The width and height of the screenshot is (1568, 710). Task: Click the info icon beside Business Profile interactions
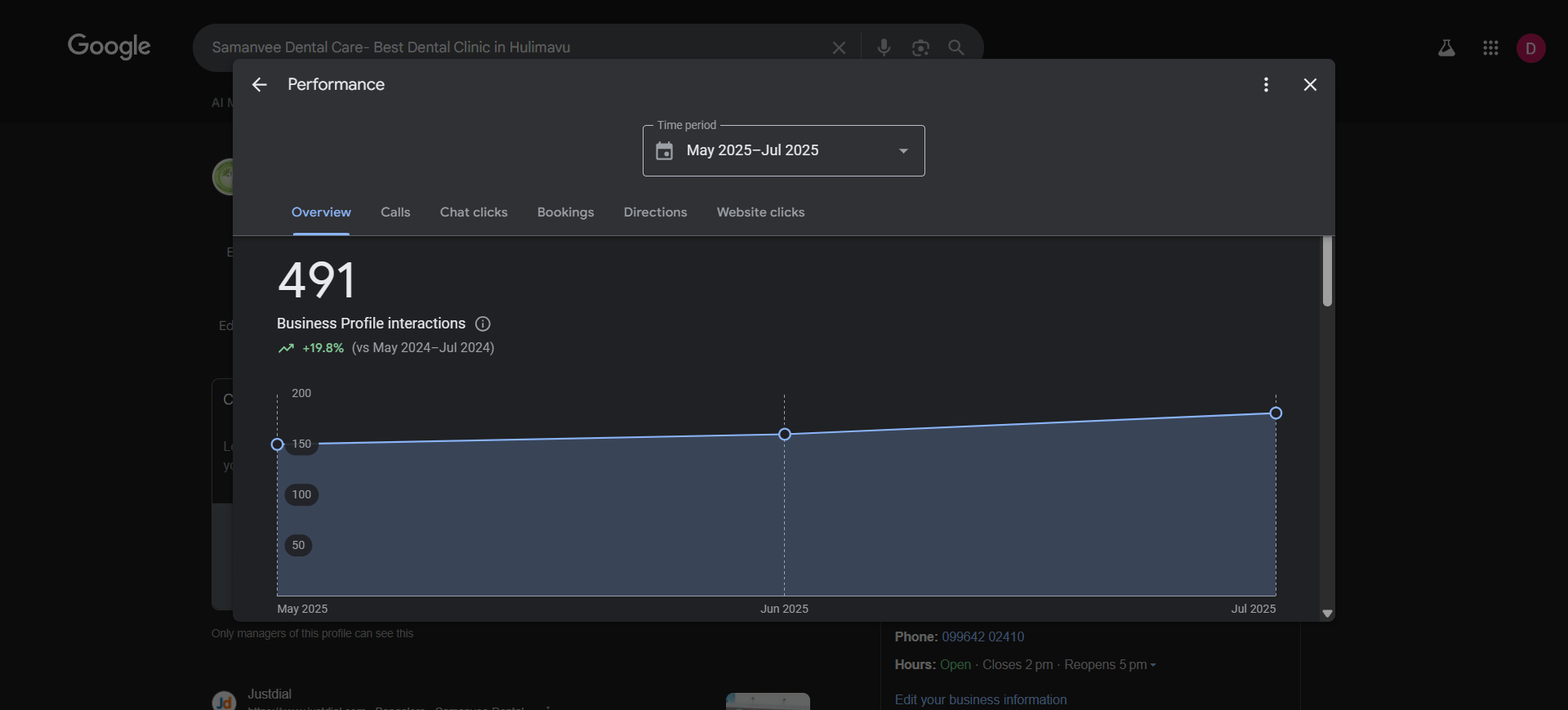(483, 324)
